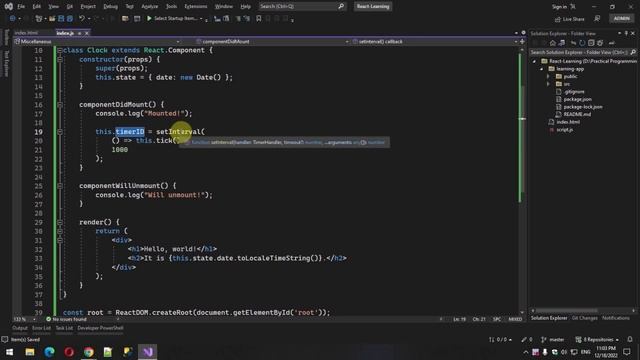640x360 pixels.
Task: Collapse the class Clock code block
Action: click(60, 50)
